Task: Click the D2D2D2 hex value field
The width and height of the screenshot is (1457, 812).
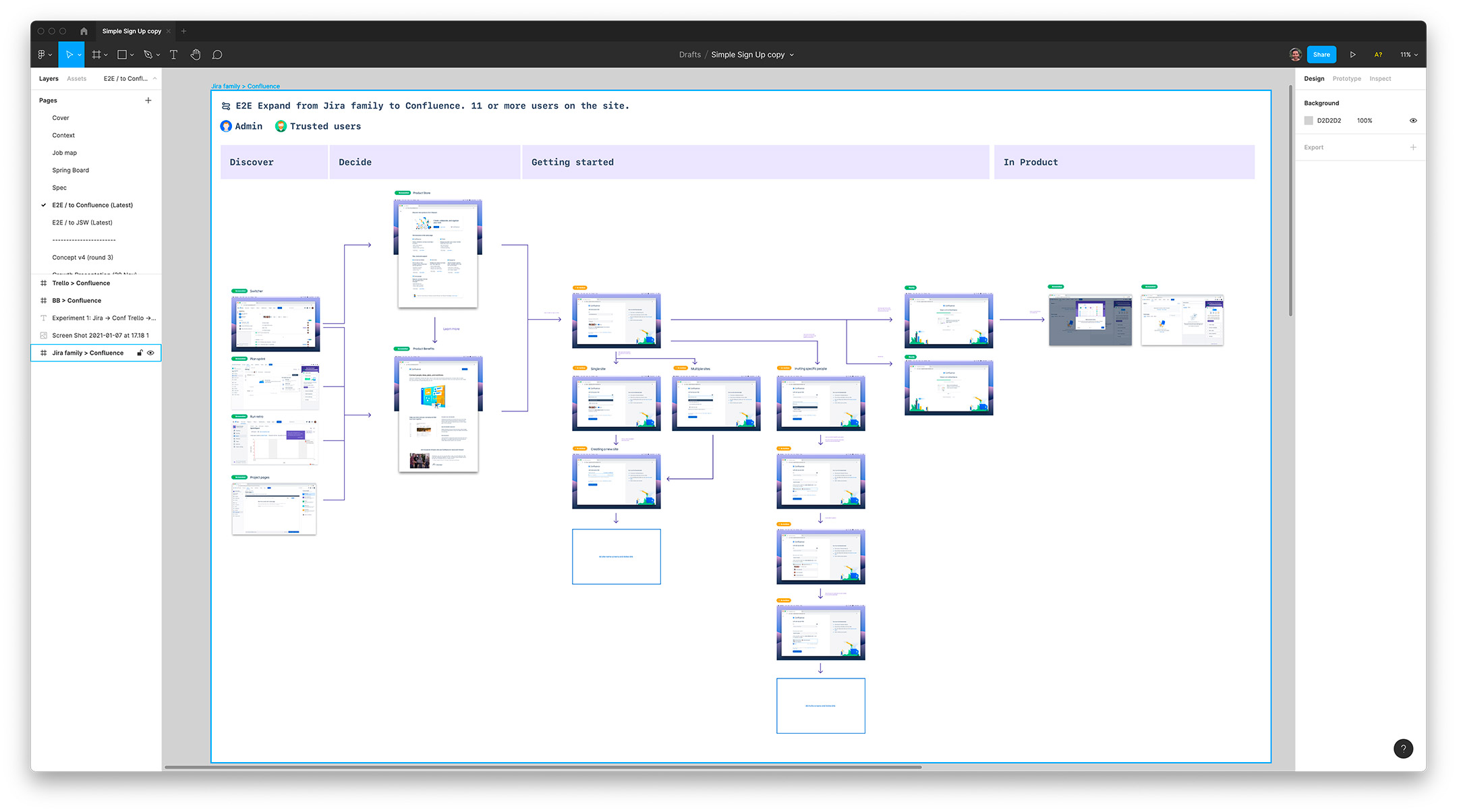Action: 1329,121
